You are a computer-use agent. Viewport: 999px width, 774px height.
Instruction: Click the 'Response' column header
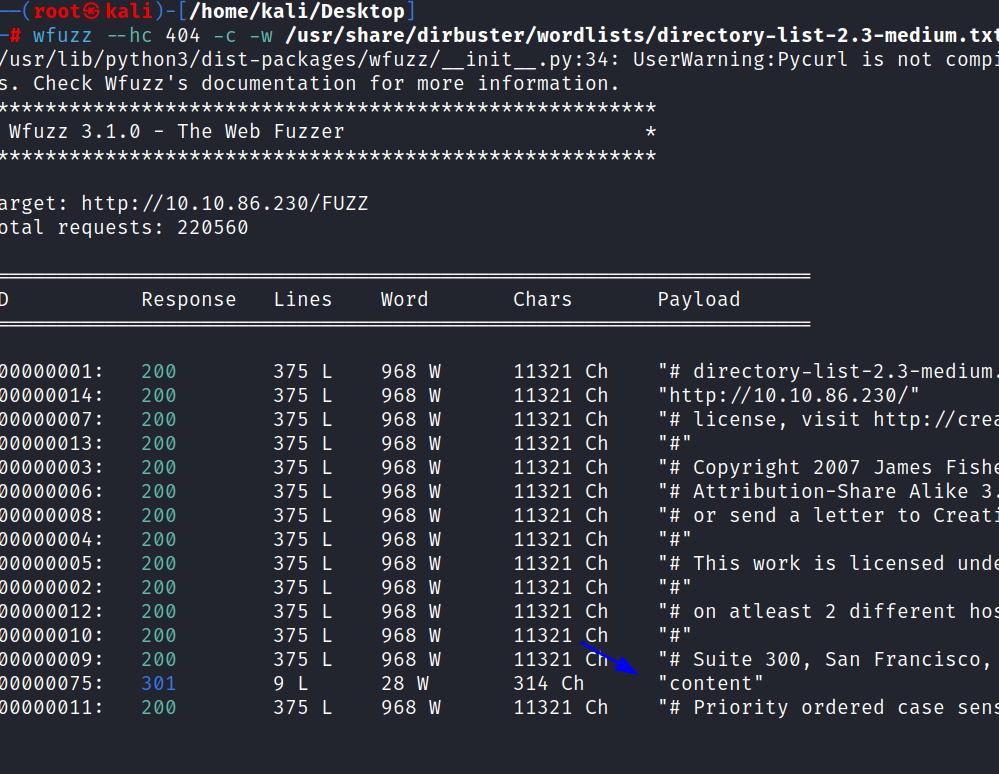click(x=189, y=299)
